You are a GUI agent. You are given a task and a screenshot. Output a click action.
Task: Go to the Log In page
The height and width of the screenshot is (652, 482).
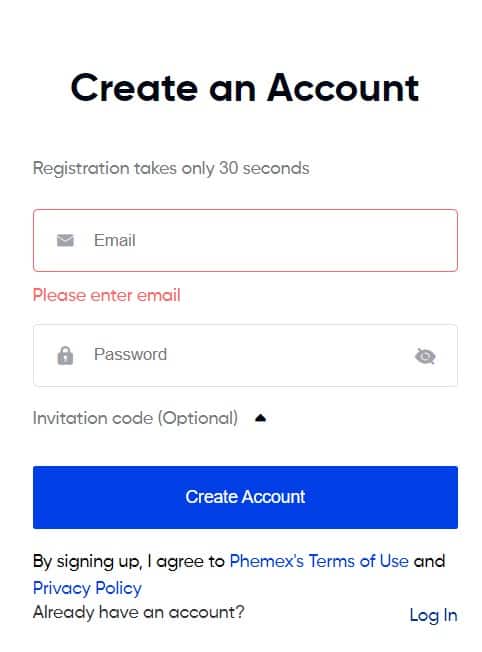(433, 615)
